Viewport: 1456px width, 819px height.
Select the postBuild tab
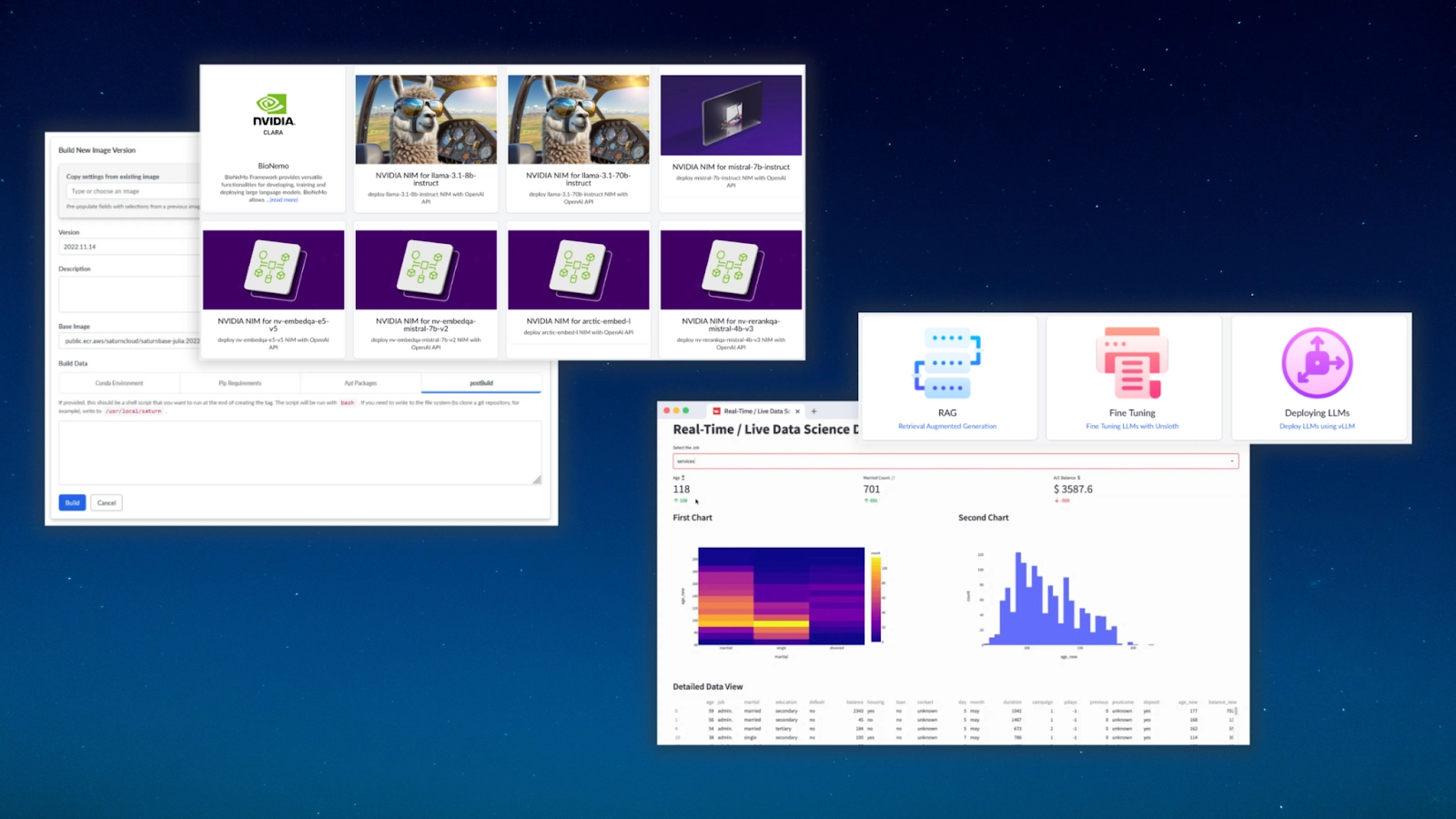(x=481, y=383)
